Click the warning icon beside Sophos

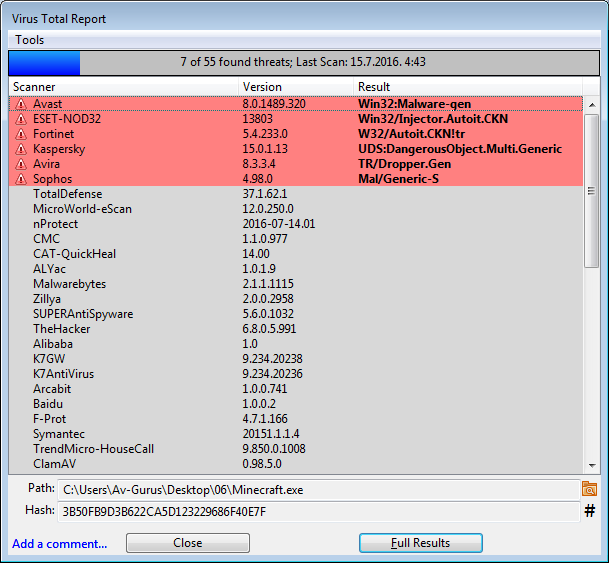[x=21, y=179]
